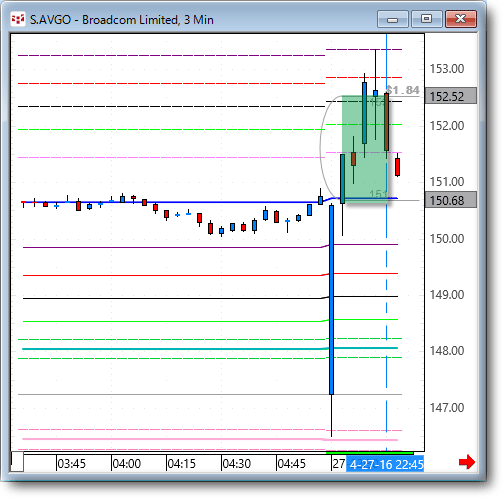Screen dimensions: 504x499
Task: Click the 150.00 price scale label
Action: tap(447, 239)
